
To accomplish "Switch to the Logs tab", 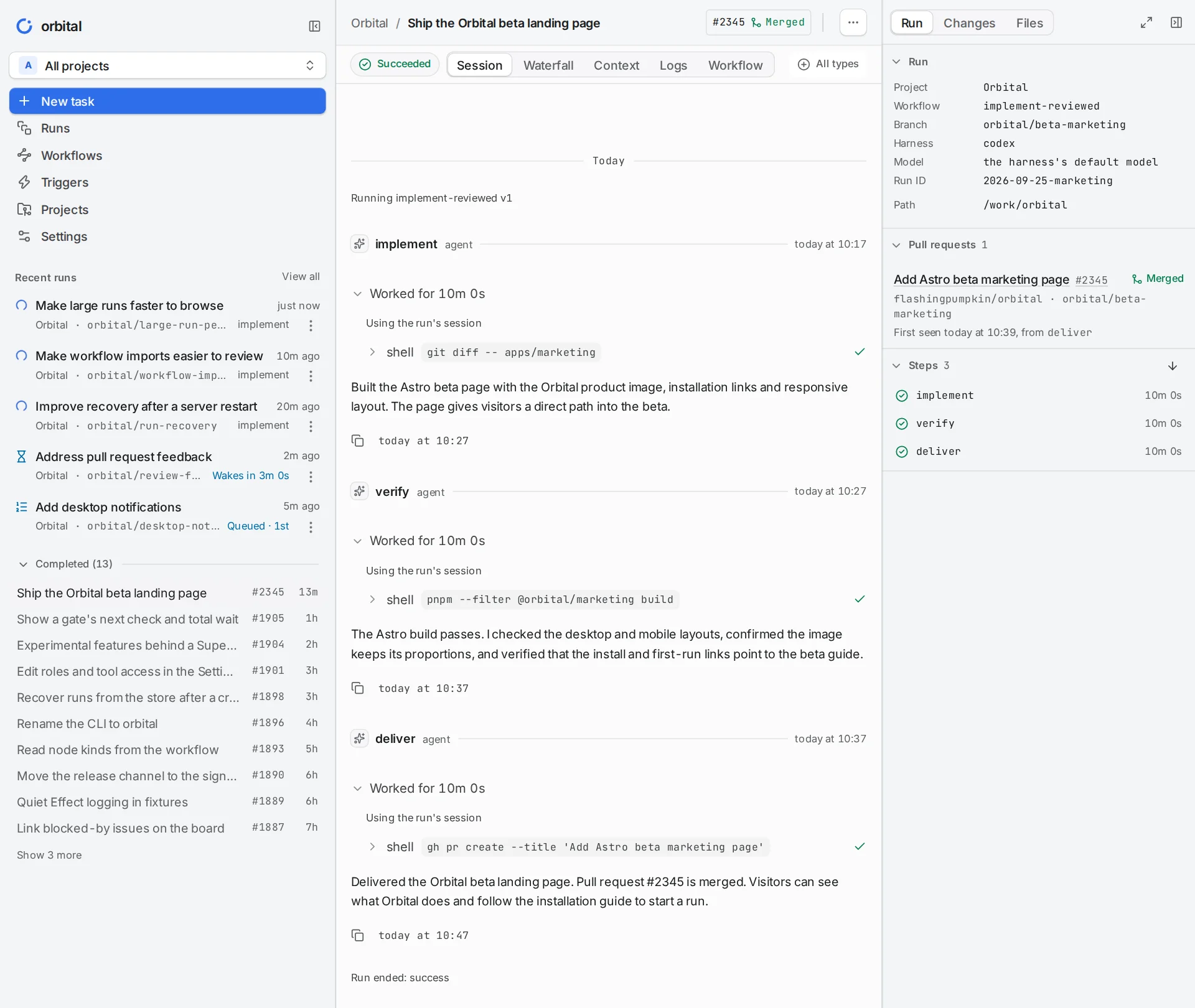I will pyautogui.click(x=673, y=65).
